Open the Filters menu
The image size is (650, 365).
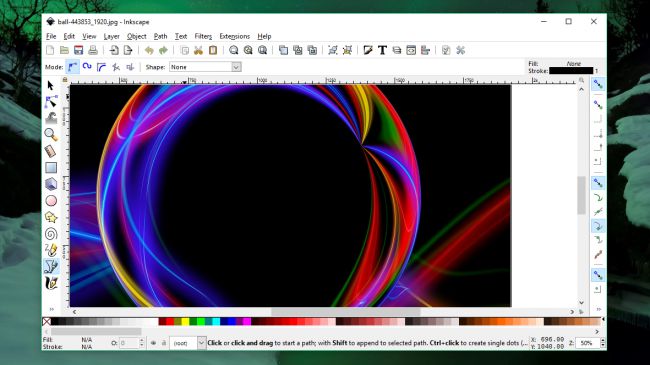coord(203,36)
